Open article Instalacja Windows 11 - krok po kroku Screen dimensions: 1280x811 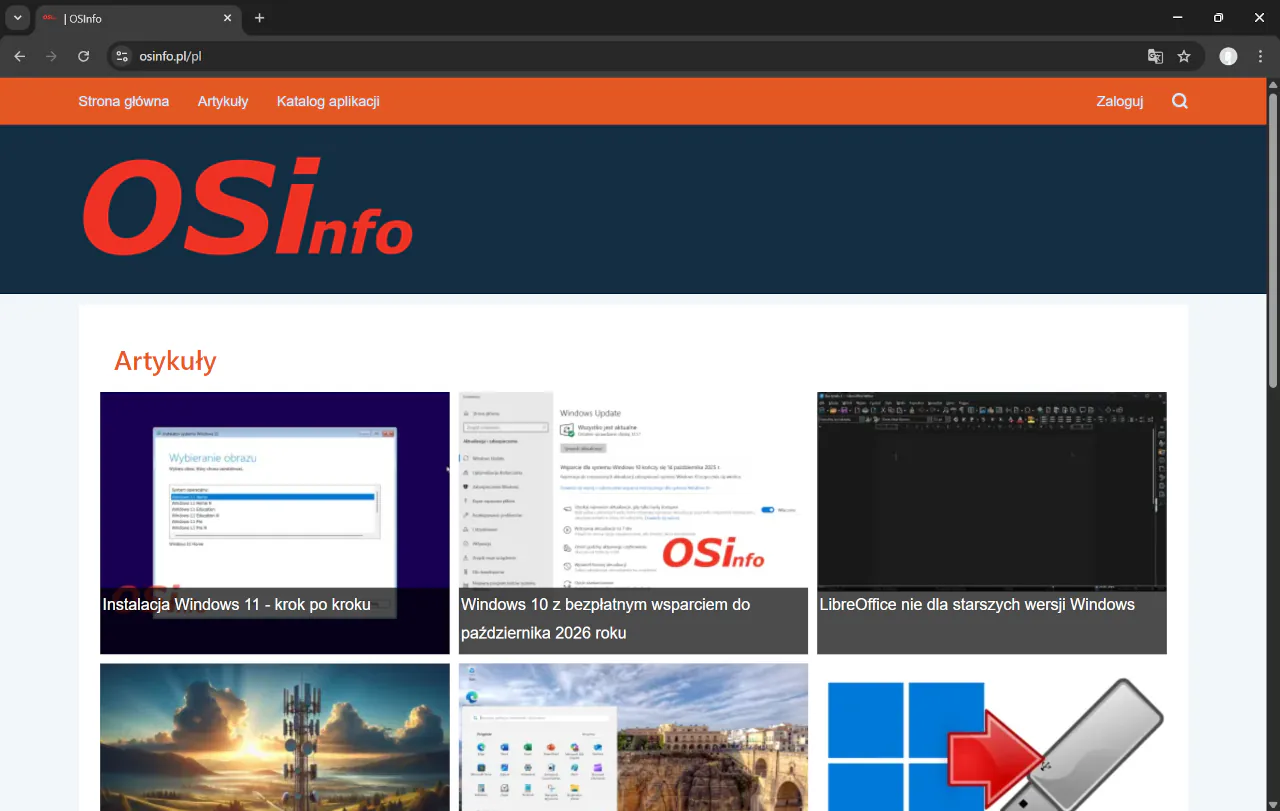point(237,604)
